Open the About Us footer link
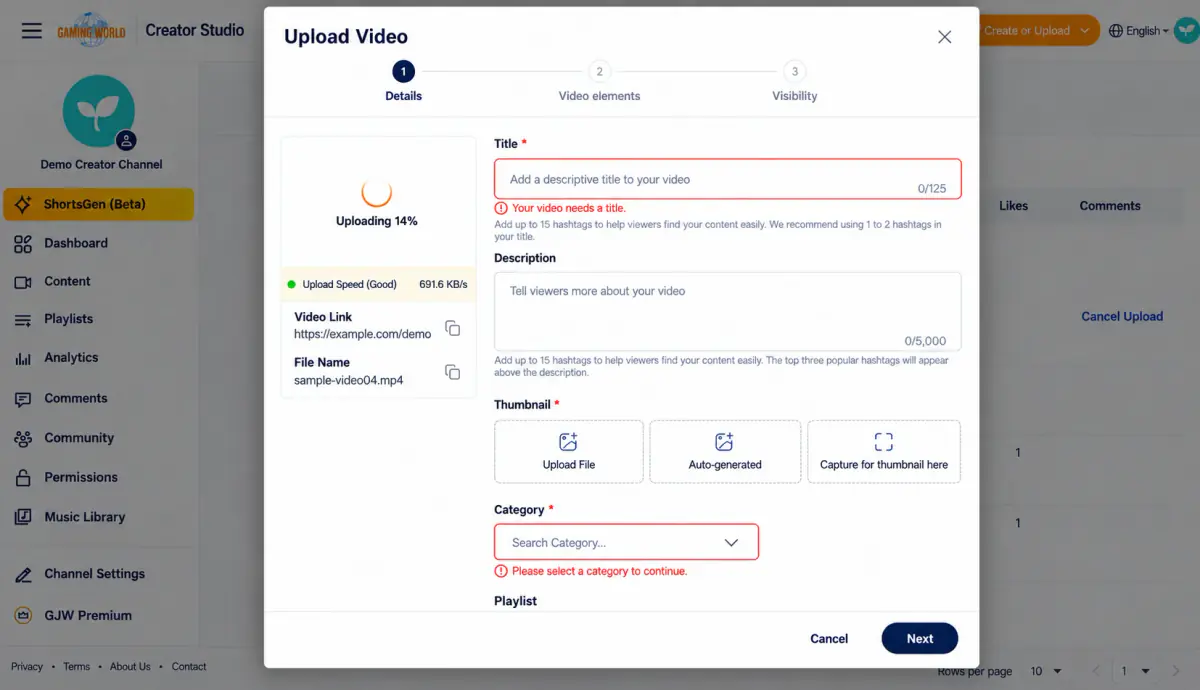 pos(130,666)
